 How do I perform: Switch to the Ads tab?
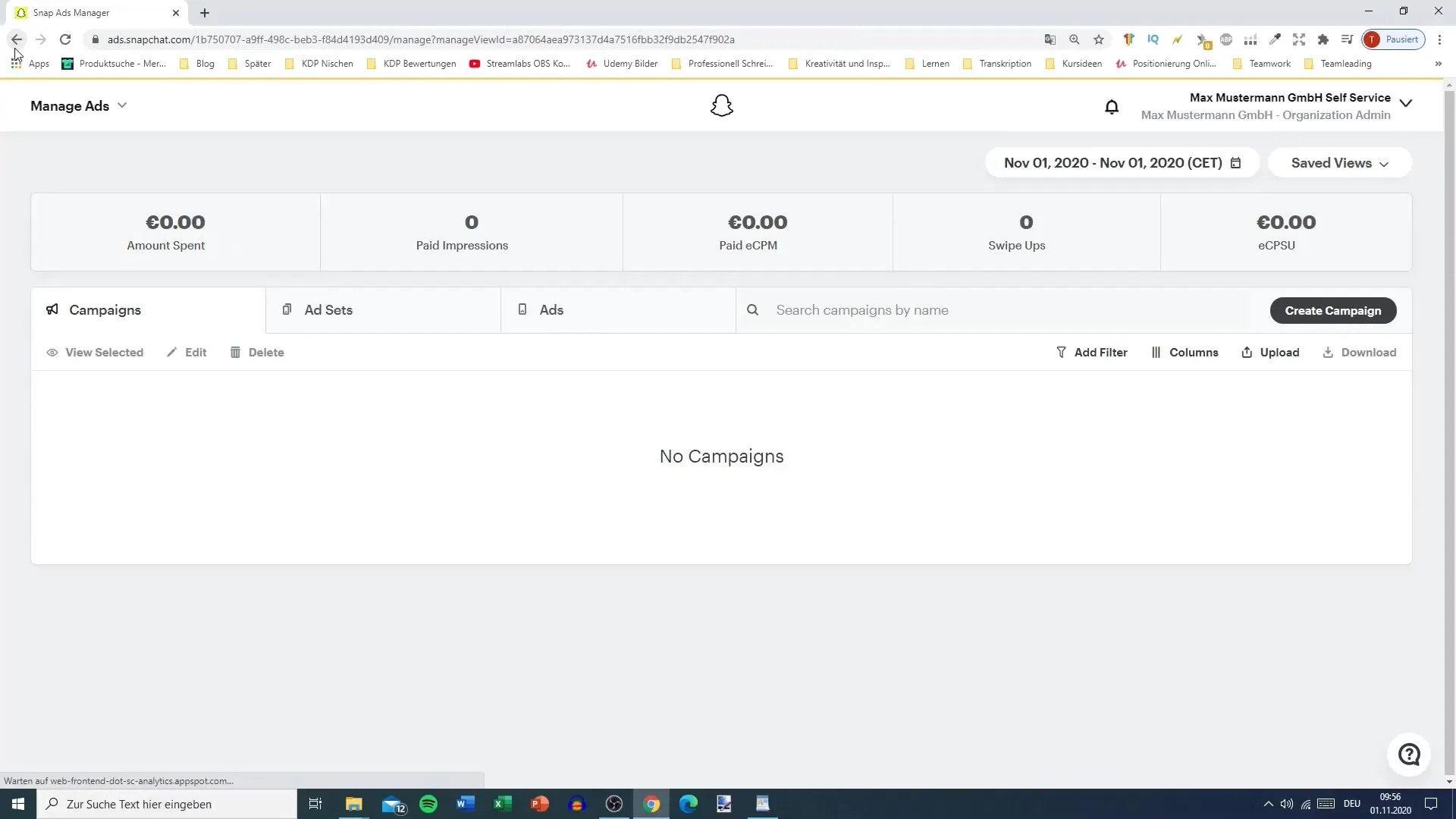click(618, 310)
